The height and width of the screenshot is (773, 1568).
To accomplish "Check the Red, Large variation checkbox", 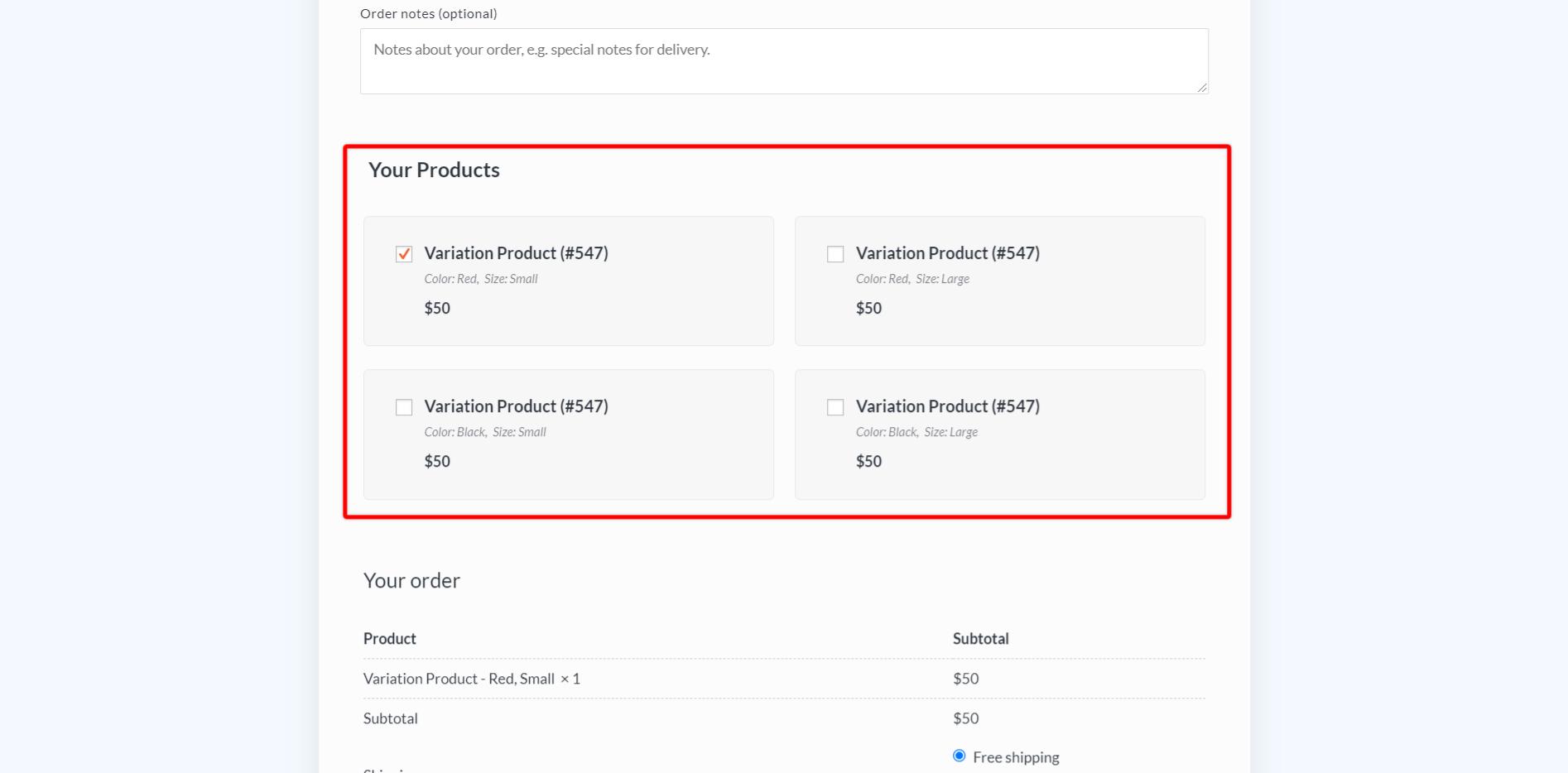I will (835, 254).
